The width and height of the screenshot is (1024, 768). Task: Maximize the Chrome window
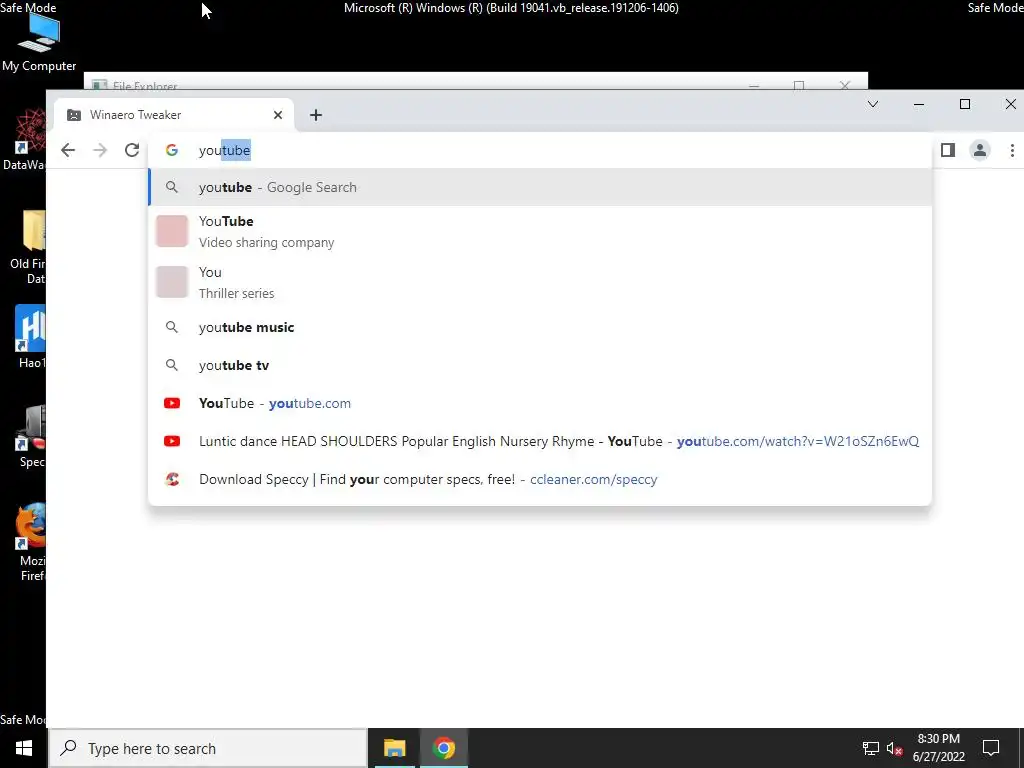[x=965, y=104]
